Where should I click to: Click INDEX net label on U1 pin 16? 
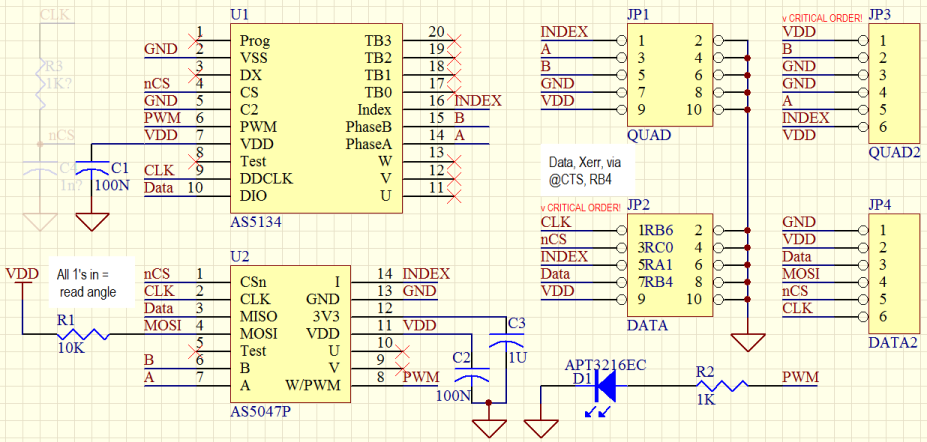tap(478, 100)
